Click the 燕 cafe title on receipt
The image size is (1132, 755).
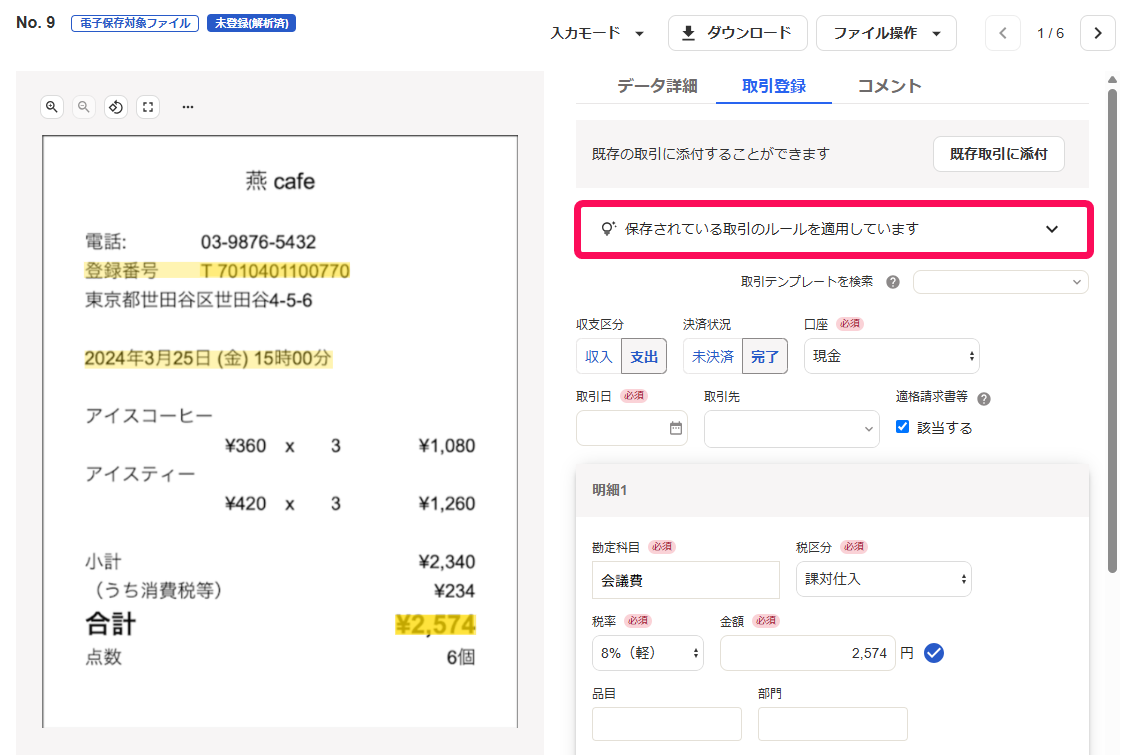tap(280, 180)
